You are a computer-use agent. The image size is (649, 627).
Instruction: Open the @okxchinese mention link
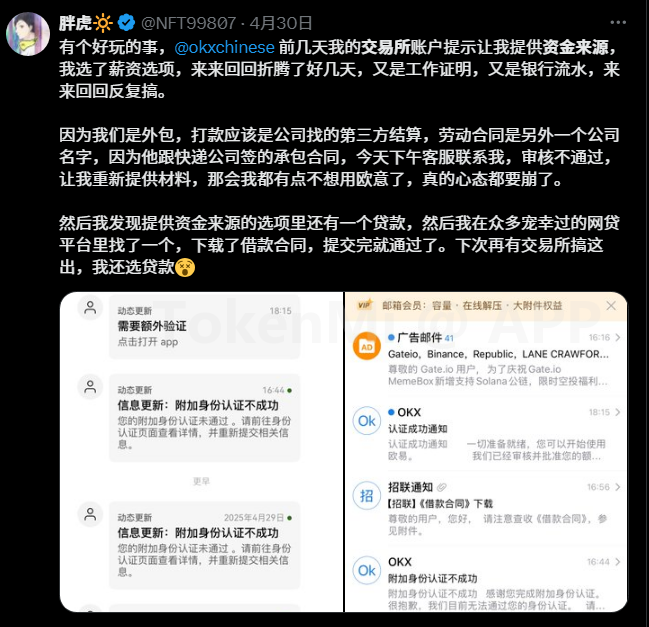tap(224, 47)
